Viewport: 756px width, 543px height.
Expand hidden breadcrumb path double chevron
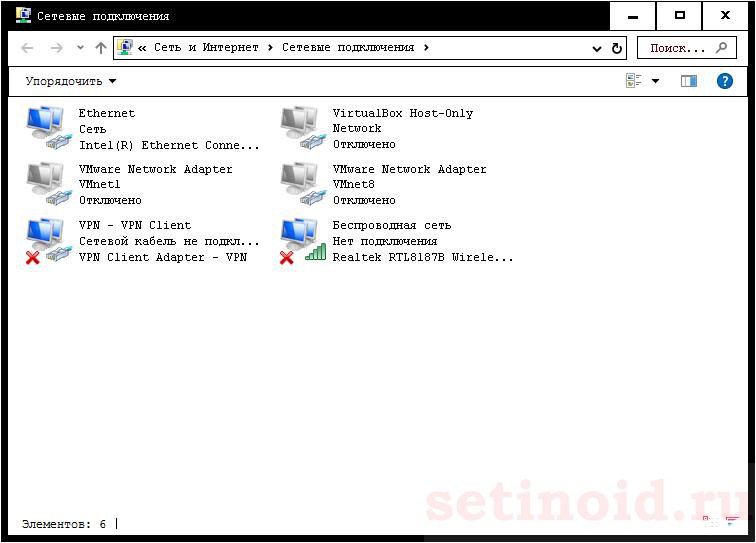[142, 48]
